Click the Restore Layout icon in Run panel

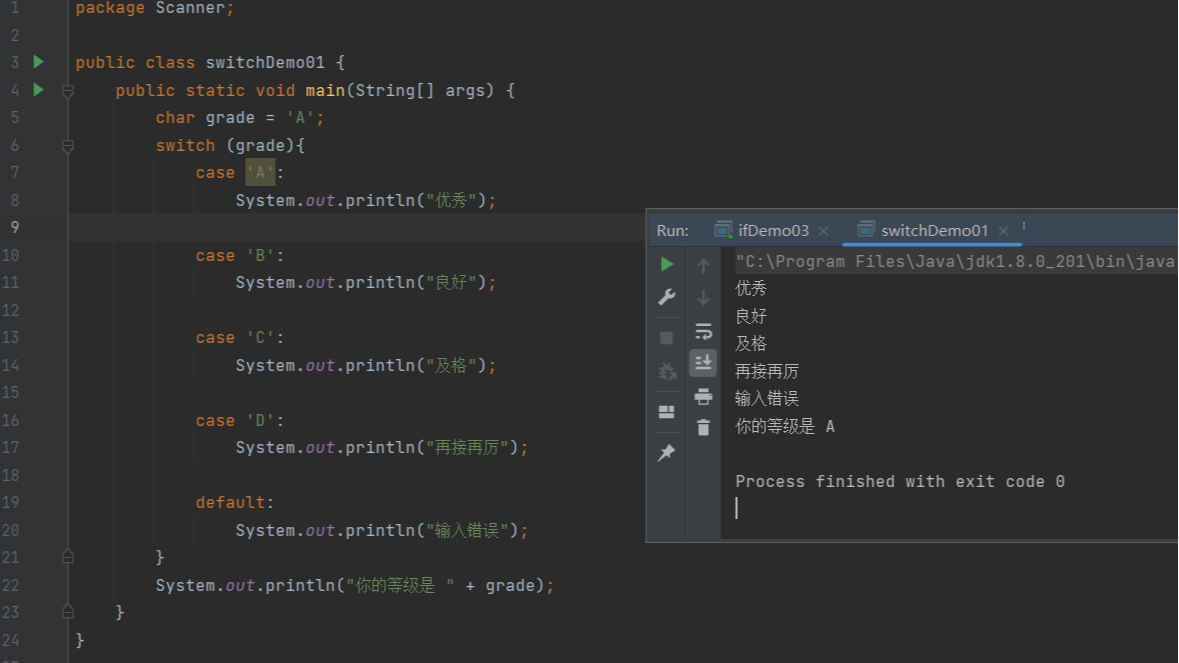667,412
